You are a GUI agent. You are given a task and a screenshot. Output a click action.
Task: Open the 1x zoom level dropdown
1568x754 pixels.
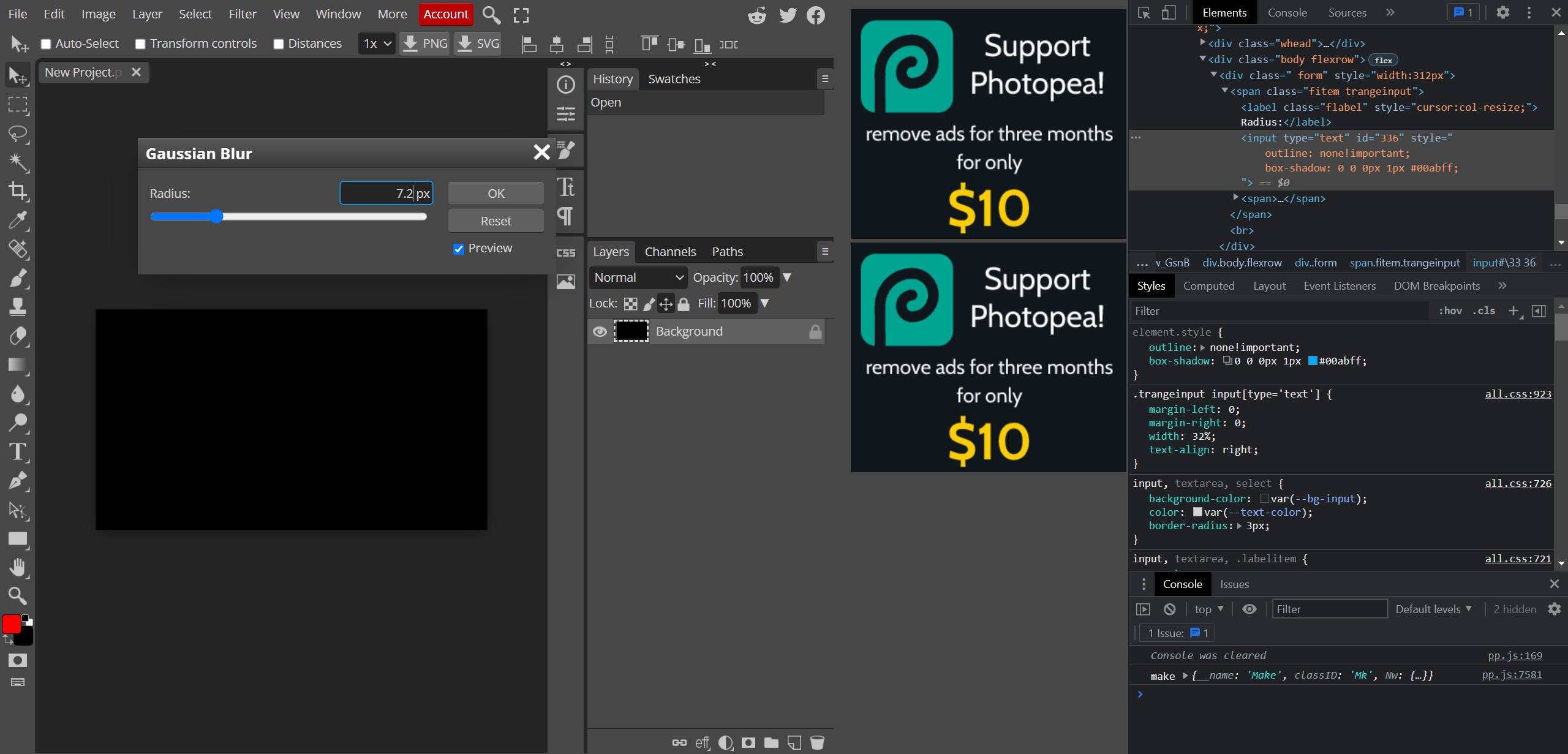pyautogui.click(x=376, y=43)
